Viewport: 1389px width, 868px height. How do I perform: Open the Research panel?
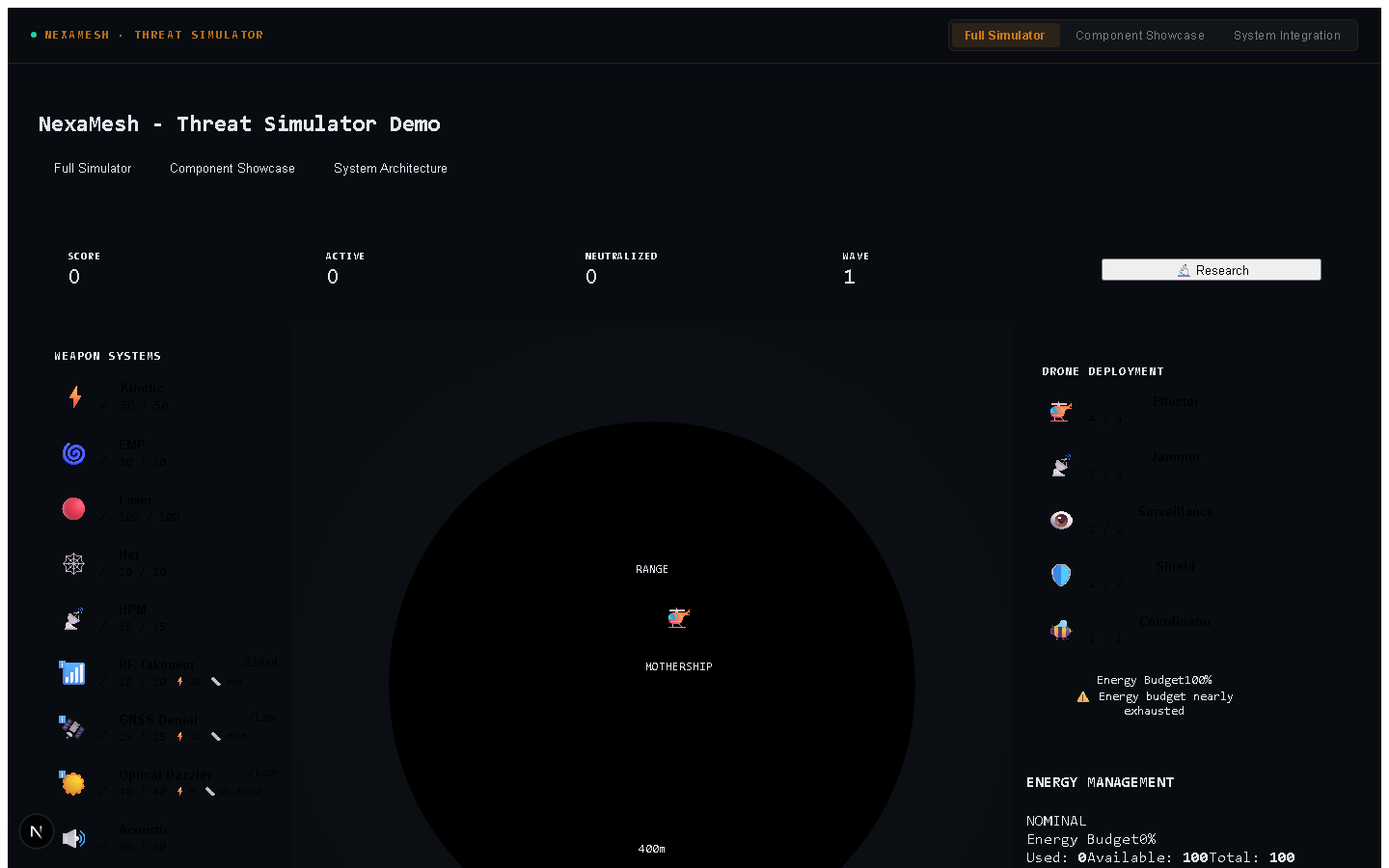(1212, 270)
